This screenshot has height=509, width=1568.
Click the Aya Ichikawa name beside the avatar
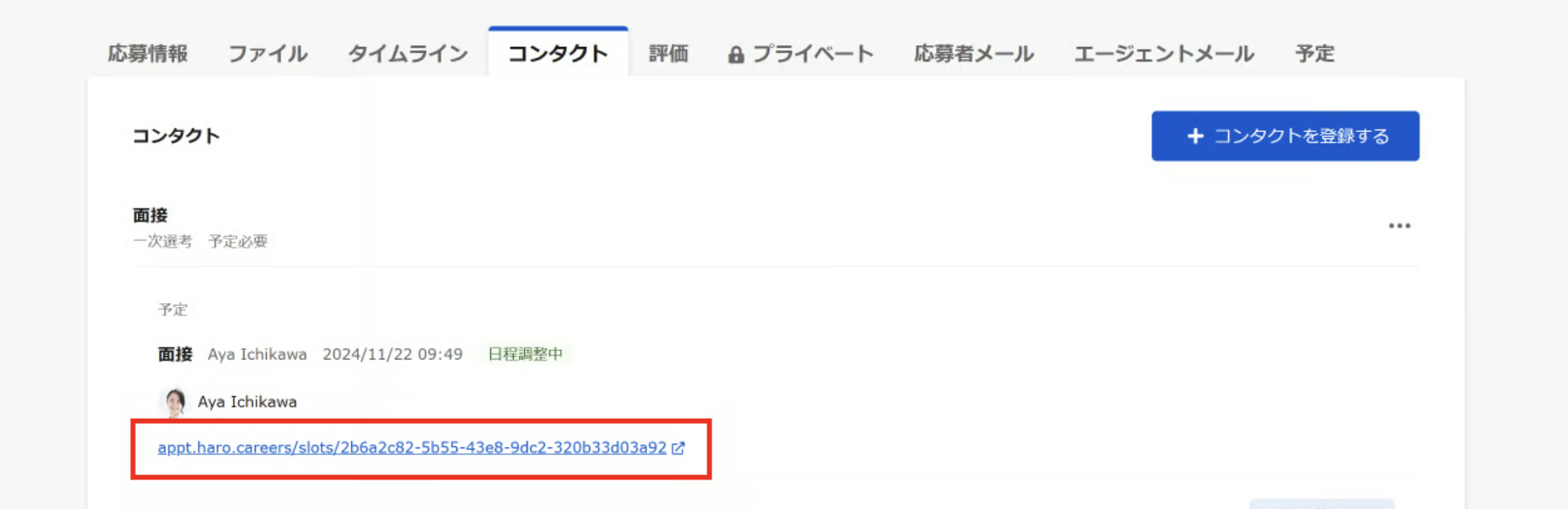[x=247, y=401]
